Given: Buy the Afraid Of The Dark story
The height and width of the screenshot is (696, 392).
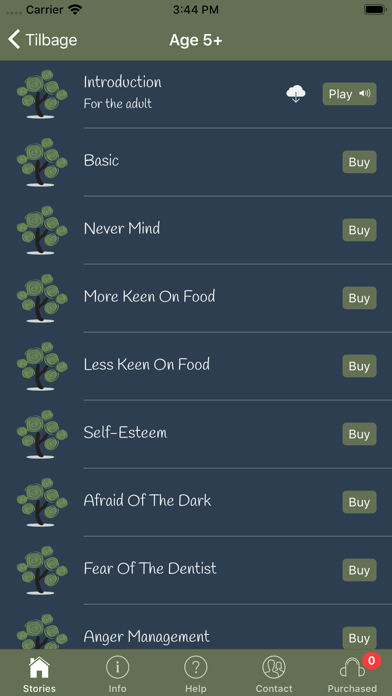Looking at the screenshot, I should [359, 502].
